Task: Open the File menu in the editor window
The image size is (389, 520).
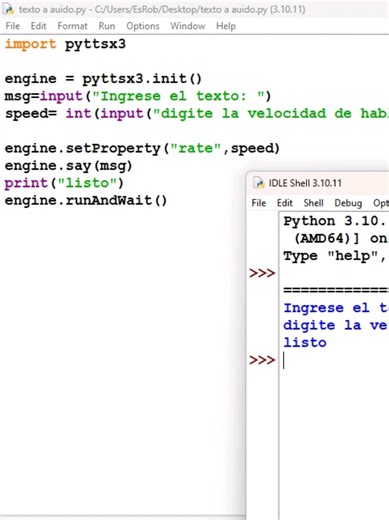Action: (x=13, y=26)
